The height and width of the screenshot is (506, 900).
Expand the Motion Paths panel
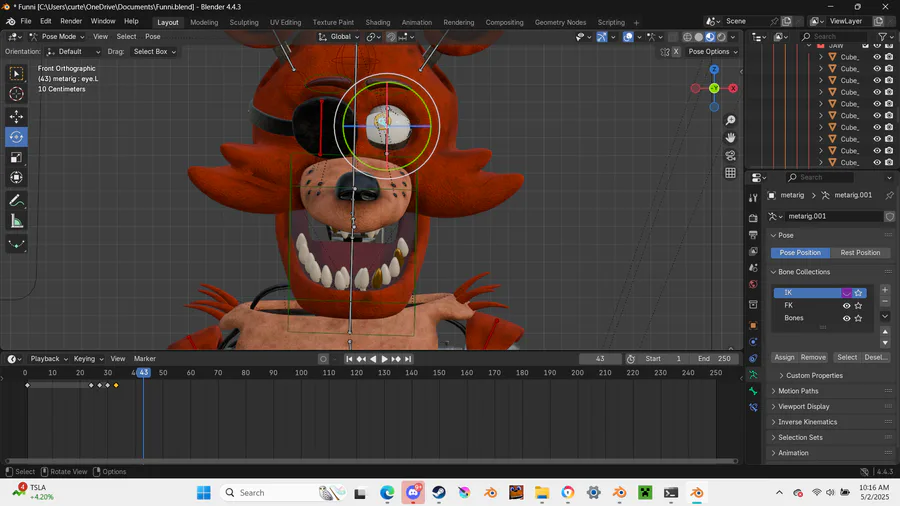tap(798, 391)
